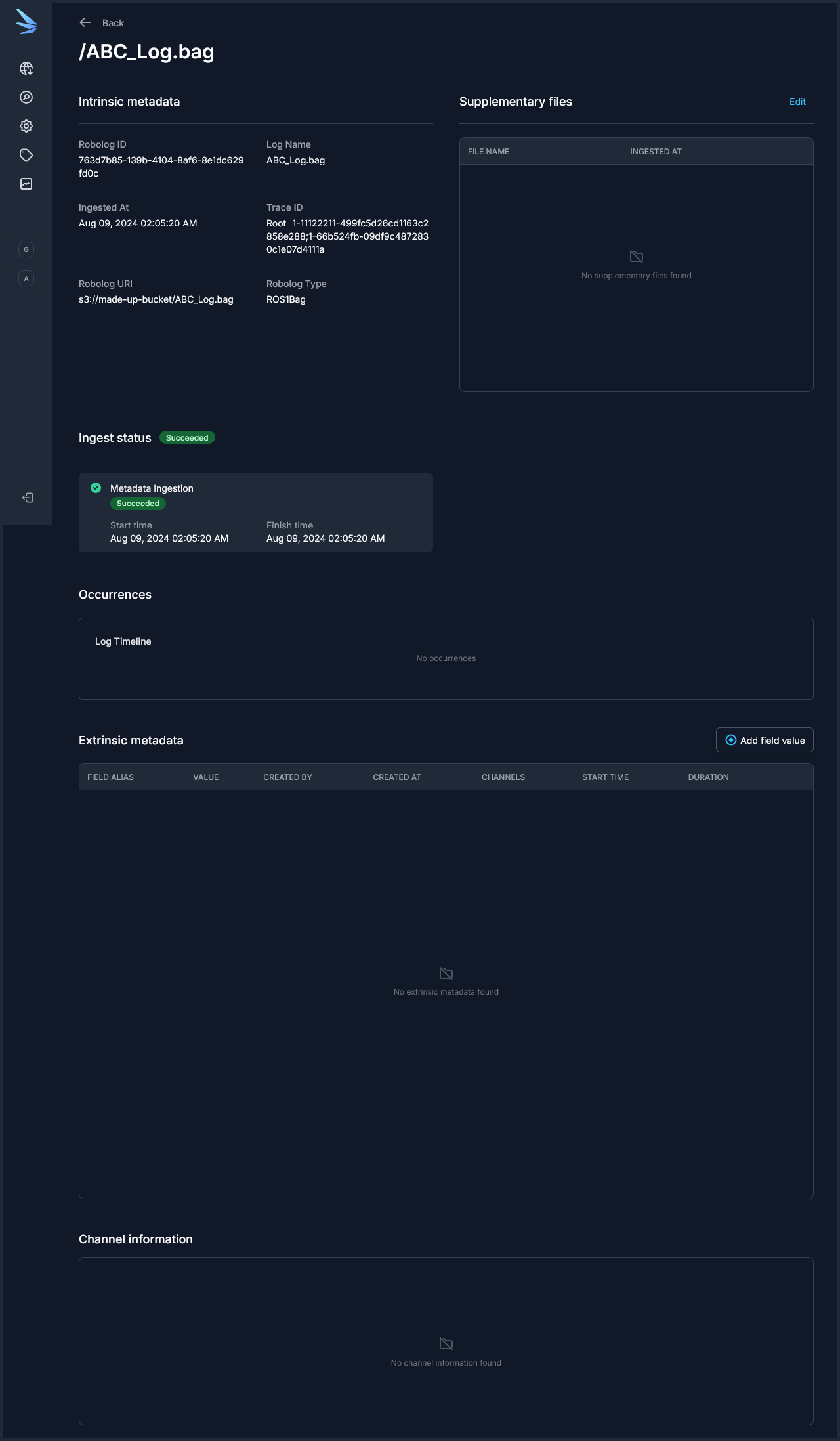
Task: Click the green Metadata Ingestion check icon
Action: (x=96, y=488)
